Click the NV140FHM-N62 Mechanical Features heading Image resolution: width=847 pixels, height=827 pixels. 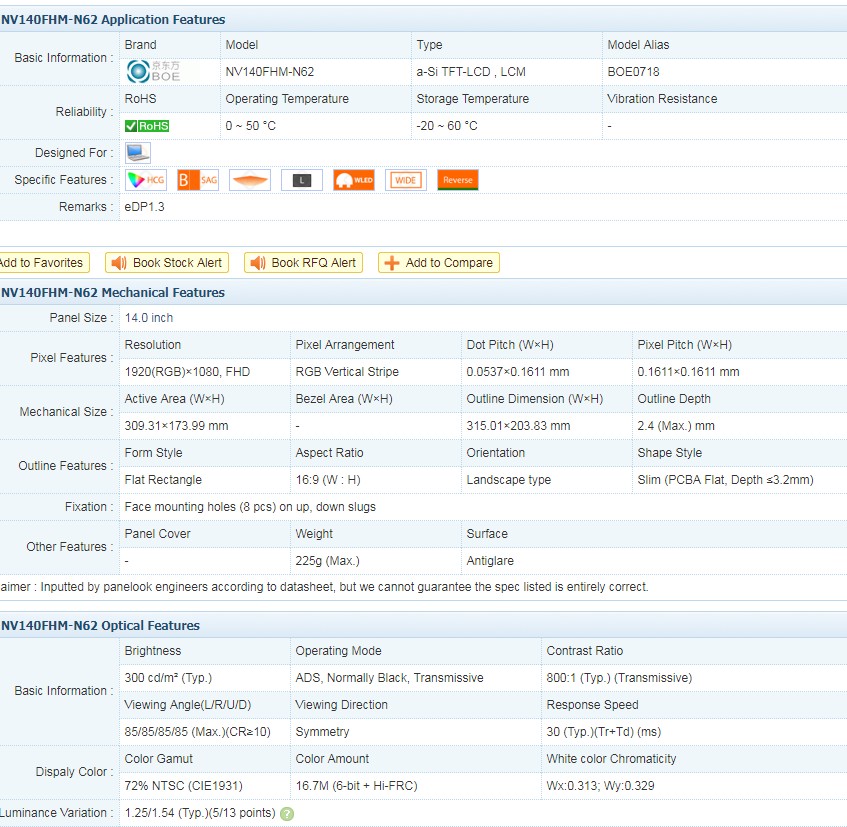(x=112, y=292)
